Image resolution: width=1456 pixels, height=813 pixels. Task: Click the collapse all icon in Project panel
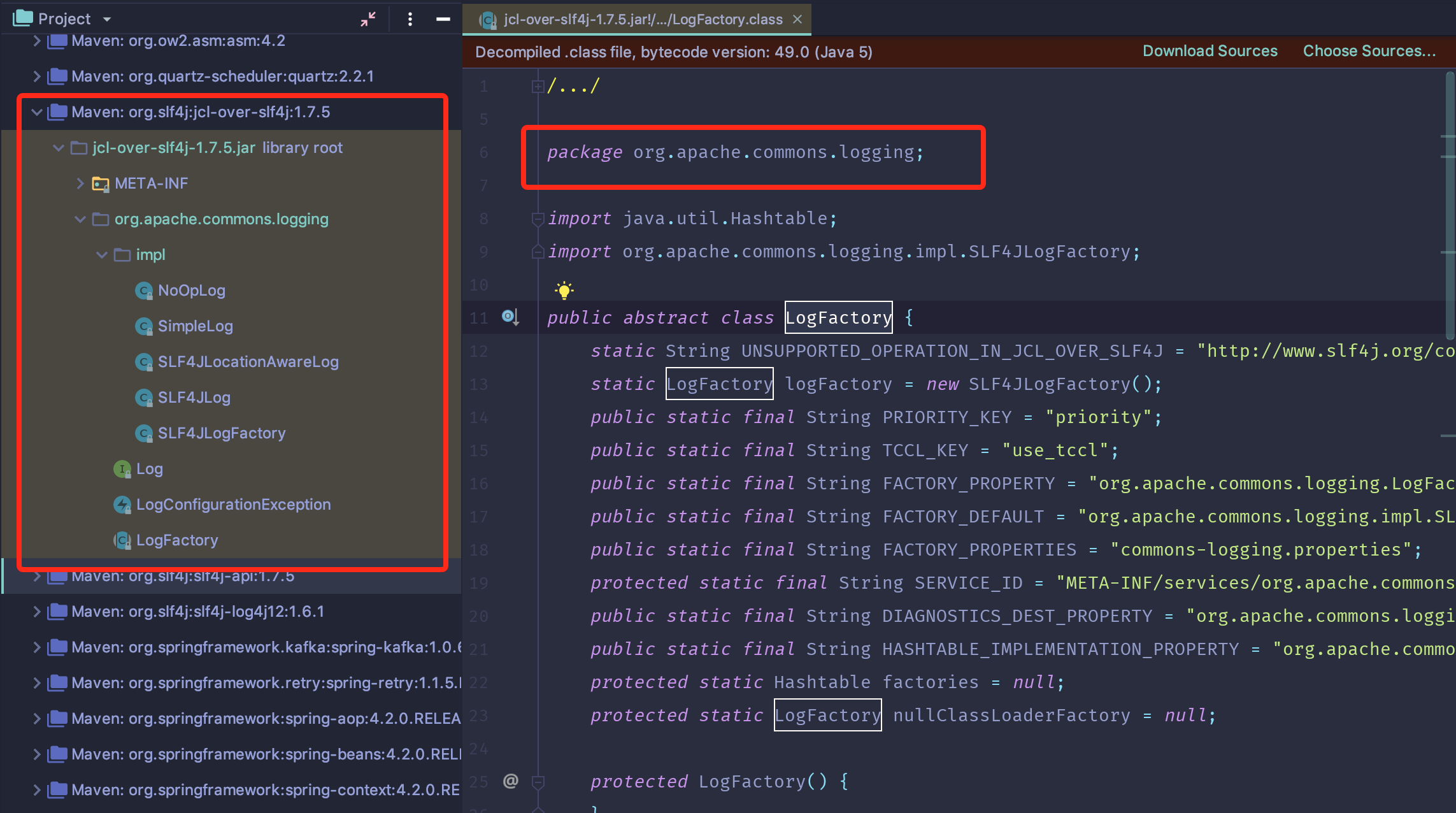[368, 19]
